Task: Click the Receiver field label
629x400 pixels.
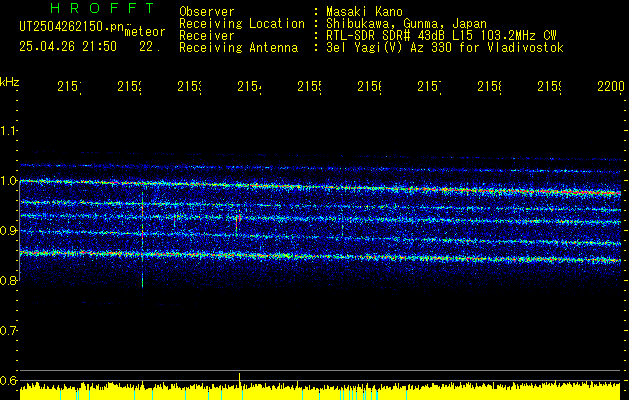Action: [x=207, y=36]
